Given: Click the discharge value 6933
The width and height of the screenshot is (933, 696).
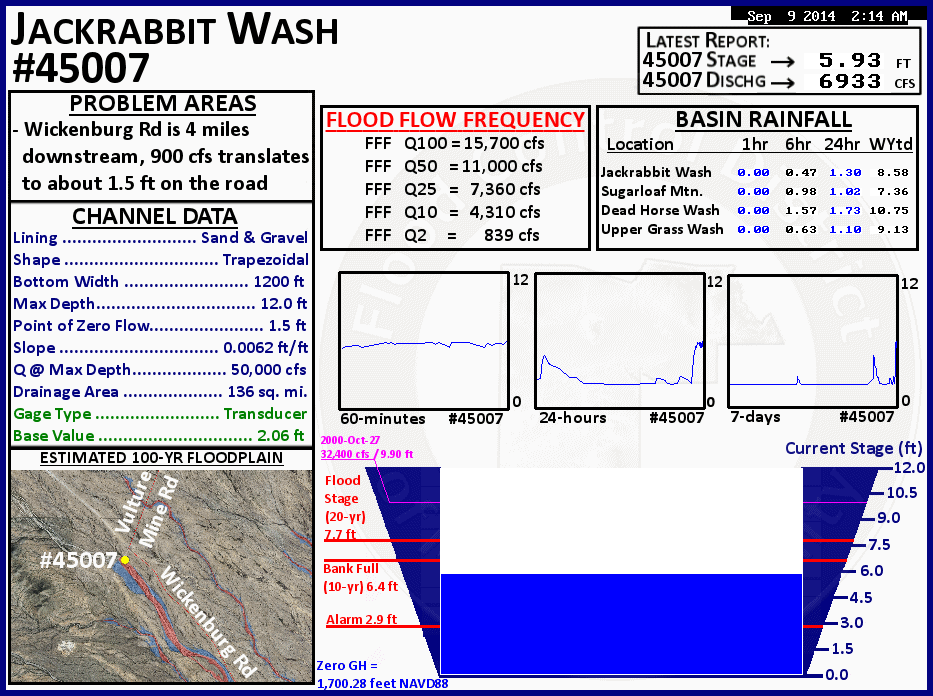Looking at the screenshot, I should [850, 81].
